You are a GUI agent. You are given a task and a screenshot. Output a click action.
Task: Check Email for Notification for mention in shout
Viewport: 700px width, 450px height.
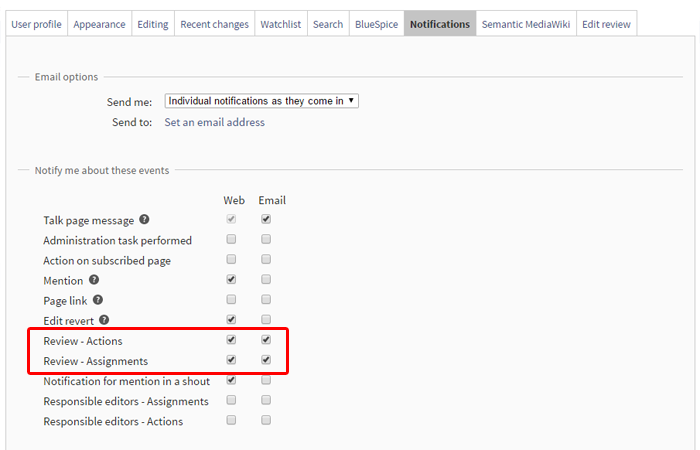click(266, 380)
